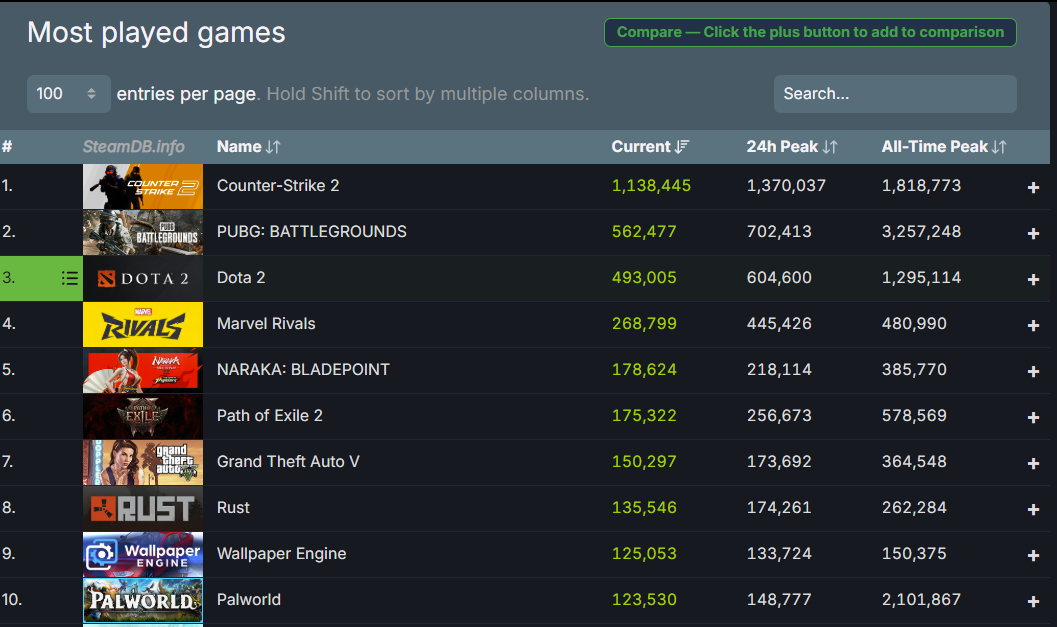This screenshot has height=627, width=1057.
Task: Click the plus button for NARAKA: BLADEPOINT
Action: (x=1033, y=371)
